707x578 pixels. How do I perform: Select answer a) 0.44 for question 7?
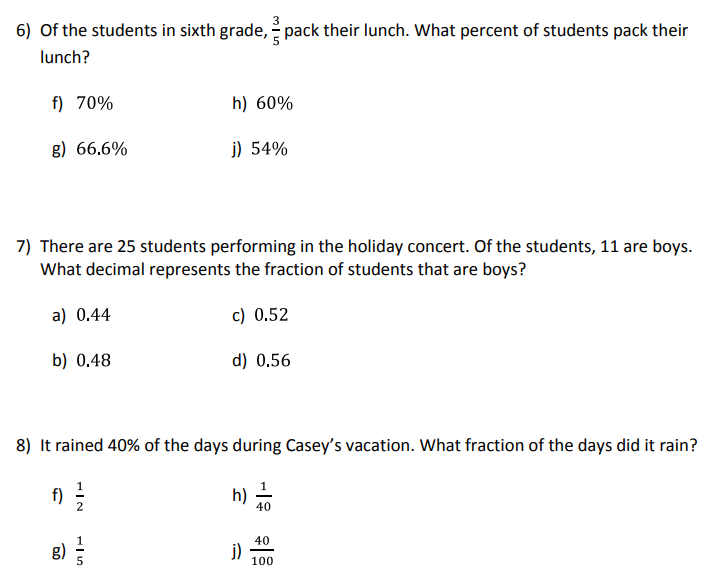pyautogui.click(x=81, y=315)
